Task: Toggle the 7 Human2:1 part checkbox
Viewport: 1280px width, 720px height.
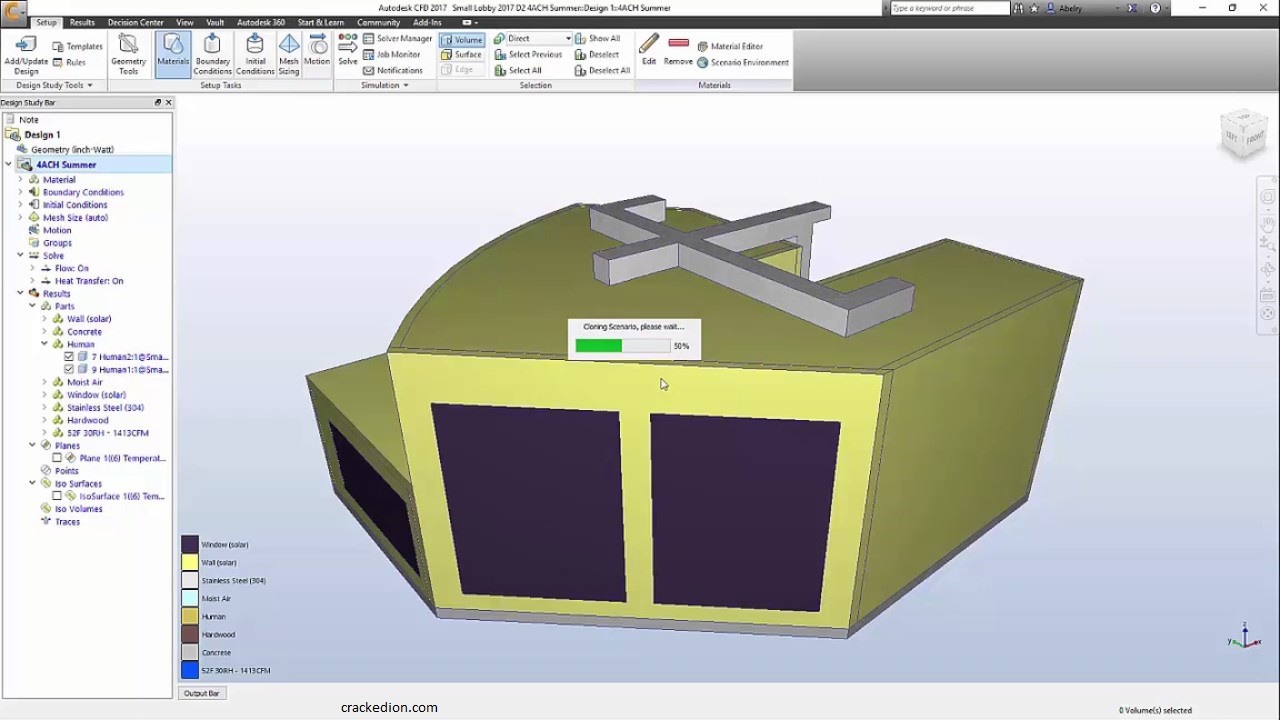Action: point(69,357)
